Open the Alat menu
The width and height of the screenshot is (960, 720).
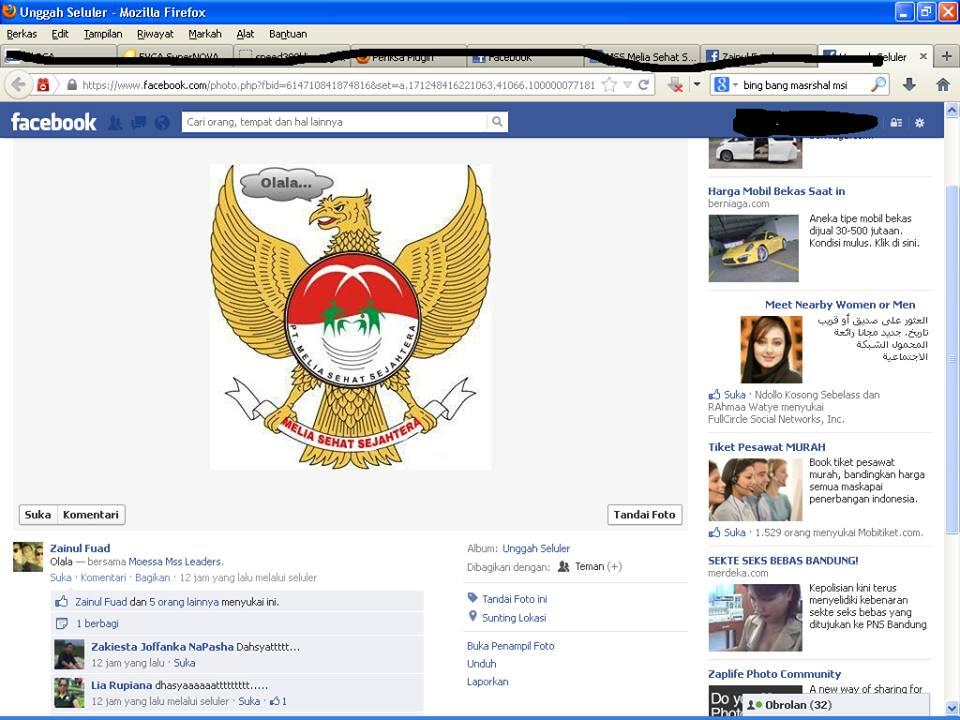(x=245, y=34)
